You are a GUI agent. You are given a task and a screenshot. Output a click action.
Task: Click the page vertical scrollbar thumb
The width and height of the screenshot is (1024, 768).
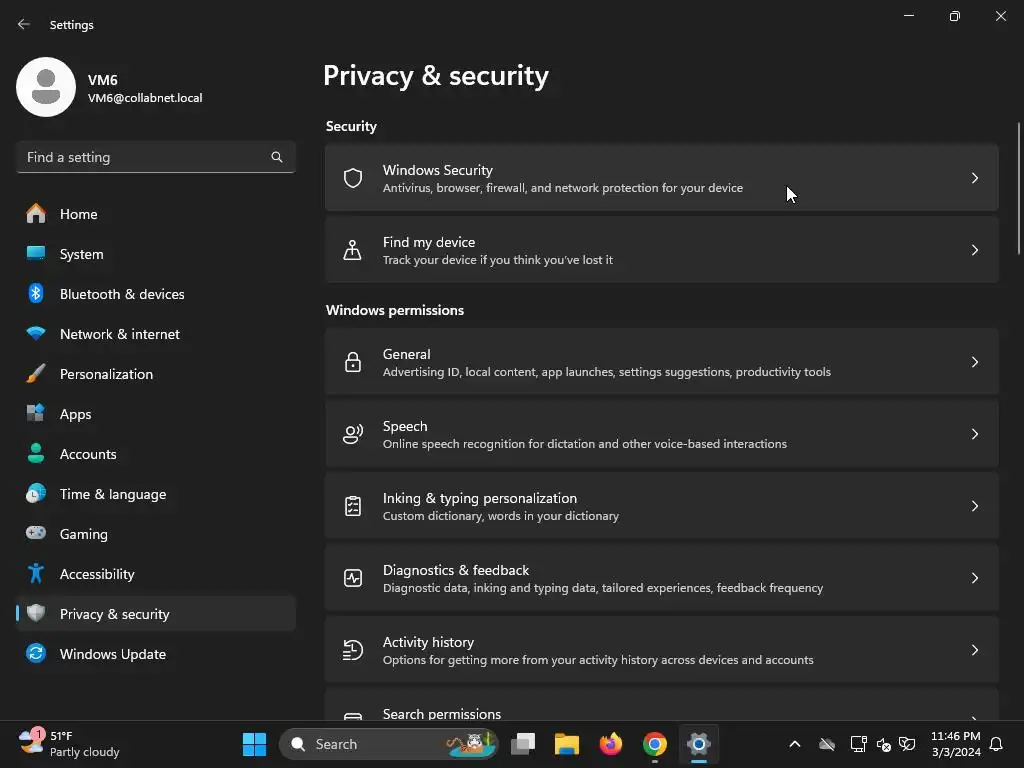(1019, 188)
